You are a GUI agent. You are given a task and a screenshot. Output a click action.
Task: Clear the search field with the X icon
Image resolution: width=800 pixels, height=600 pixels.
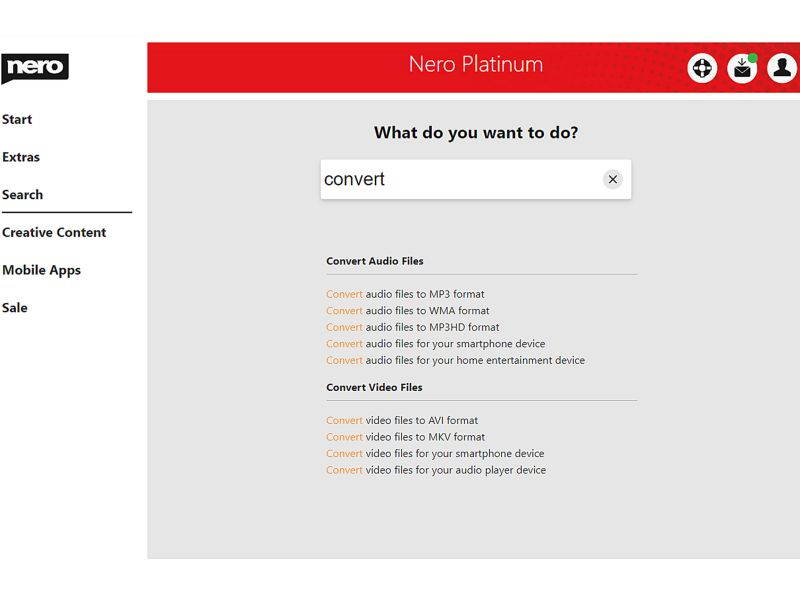pos(612,179)
